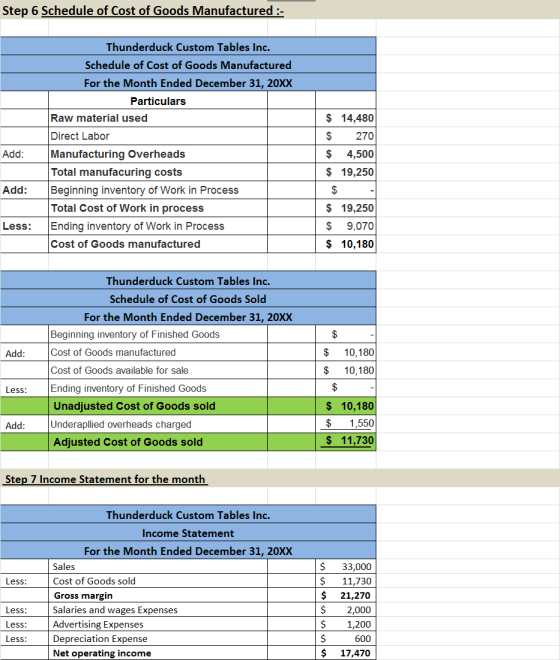Select the Net operating income label

(102, 653)
